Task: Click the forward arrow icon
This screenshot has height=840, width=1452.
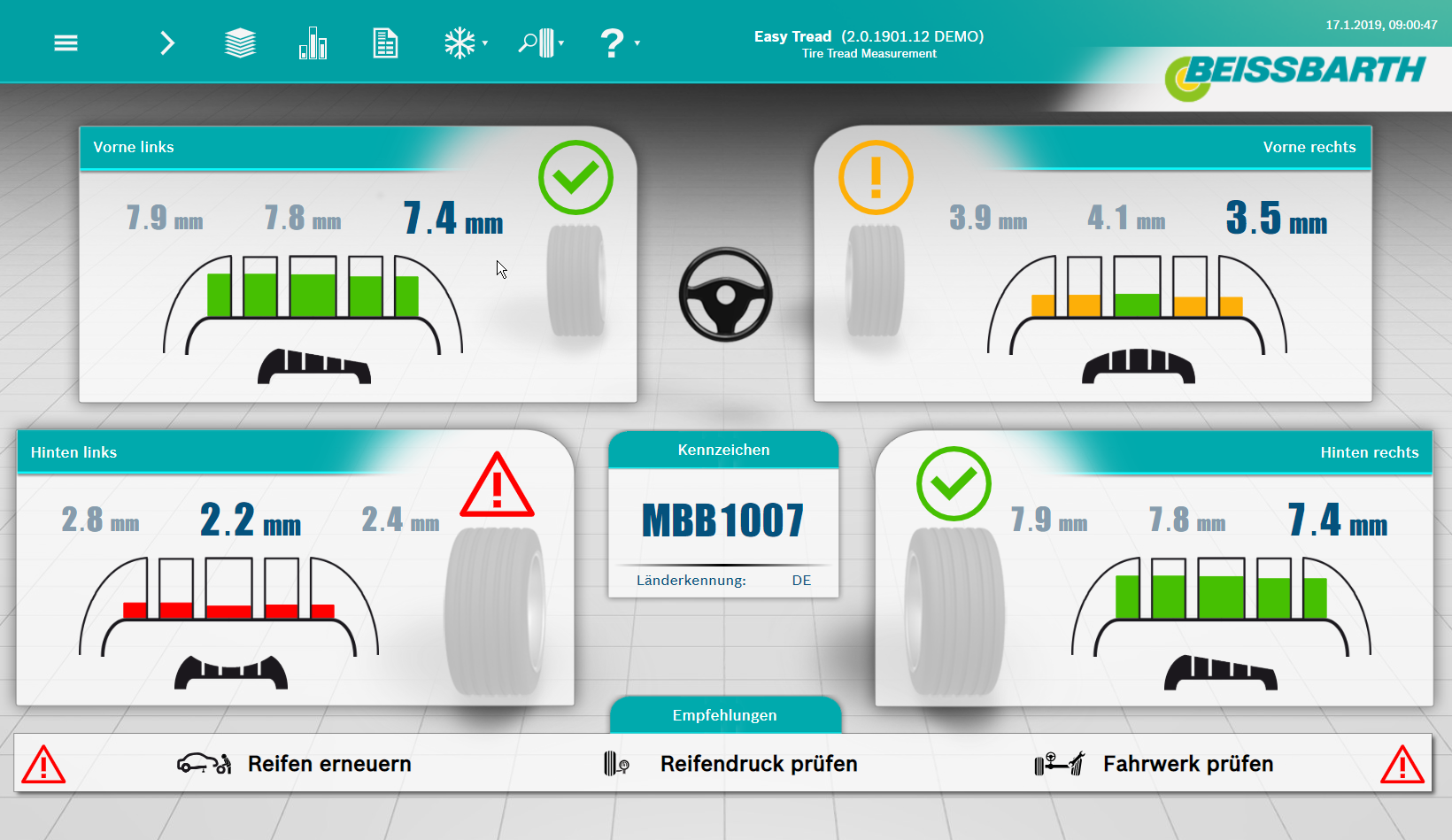Action: [x=166, y=42]
